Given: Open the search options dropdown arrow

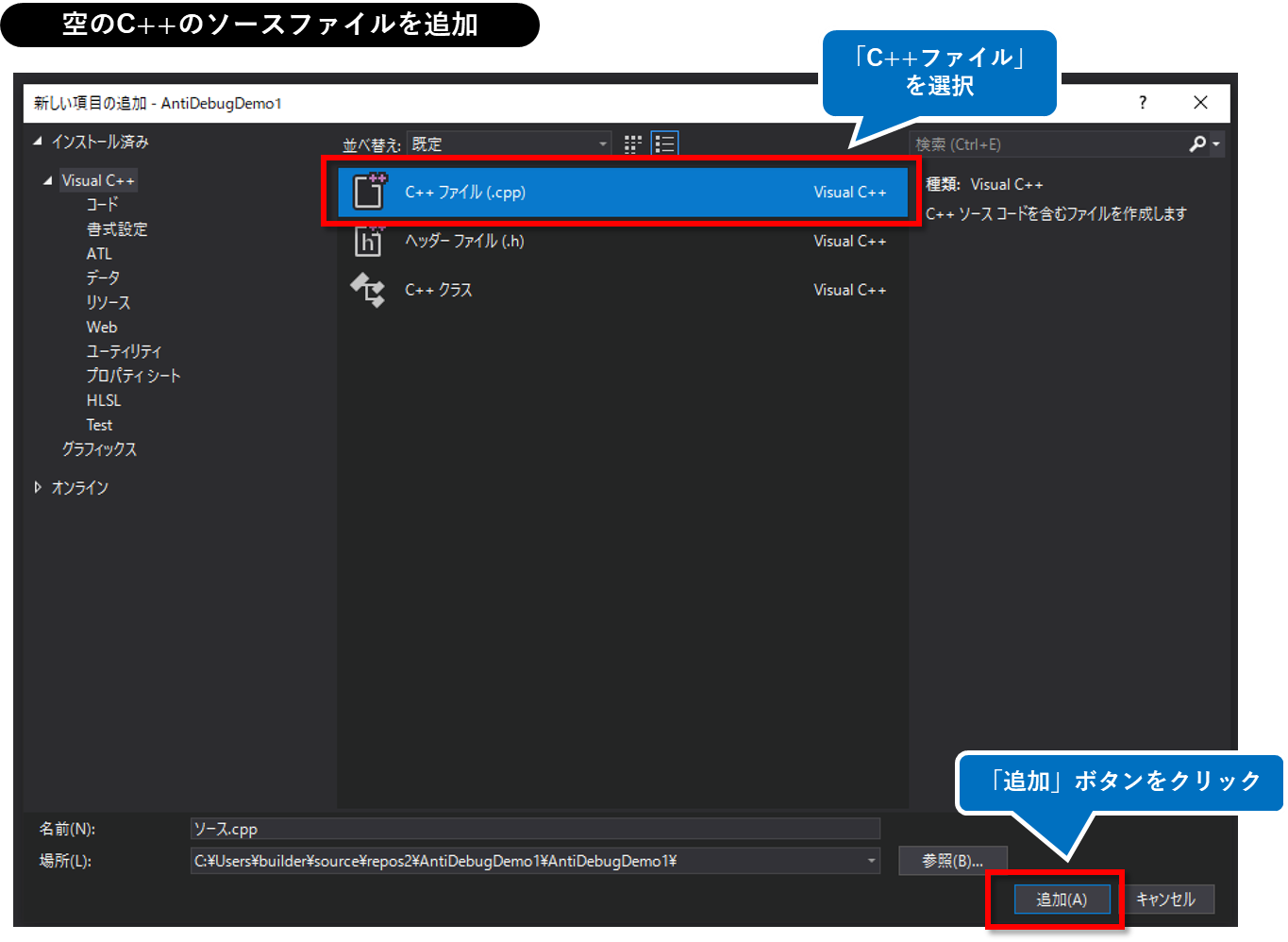Looking at the screenshot, I should point(1216,144).
